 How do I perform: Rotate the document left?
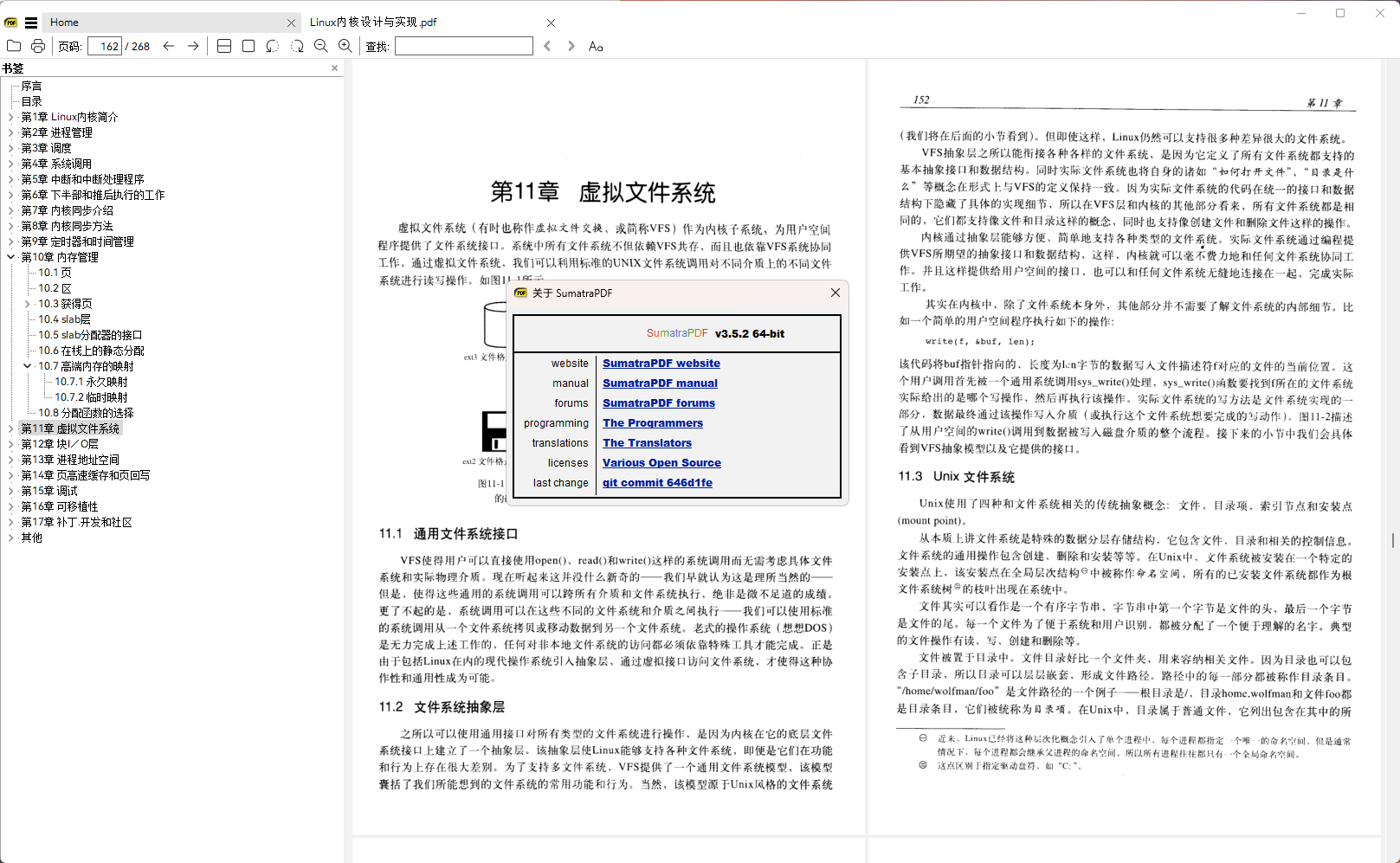(x=273, y=45)
